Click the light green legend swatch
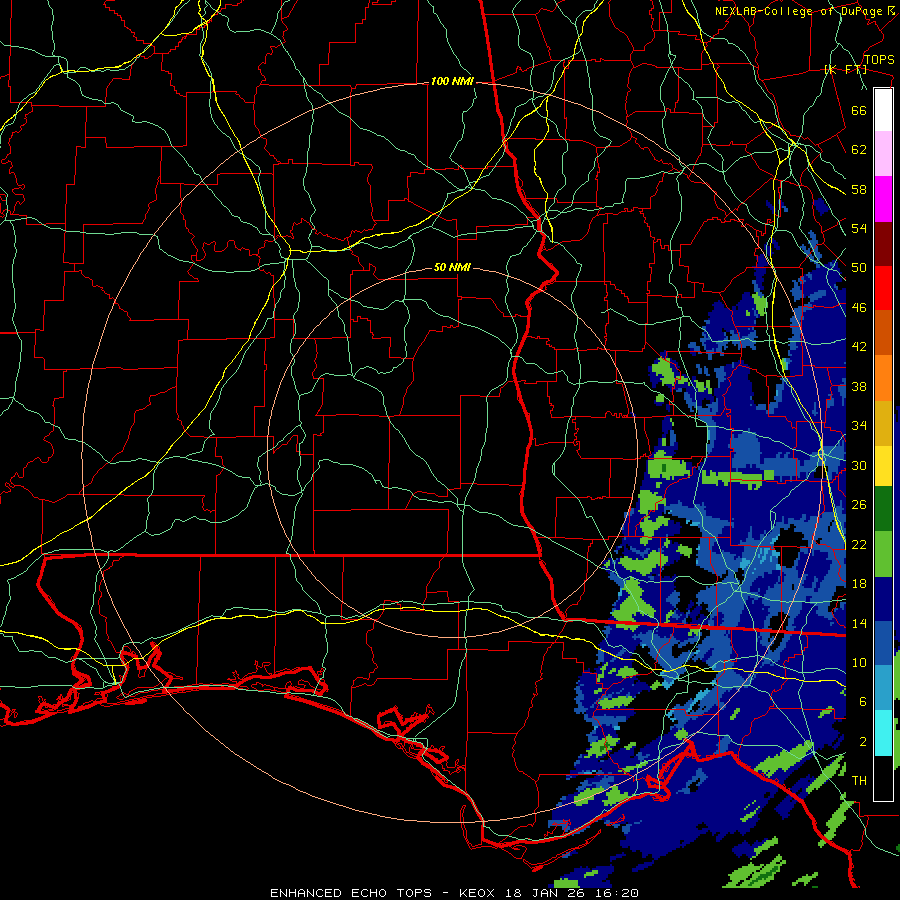 [x=883, y=554]
